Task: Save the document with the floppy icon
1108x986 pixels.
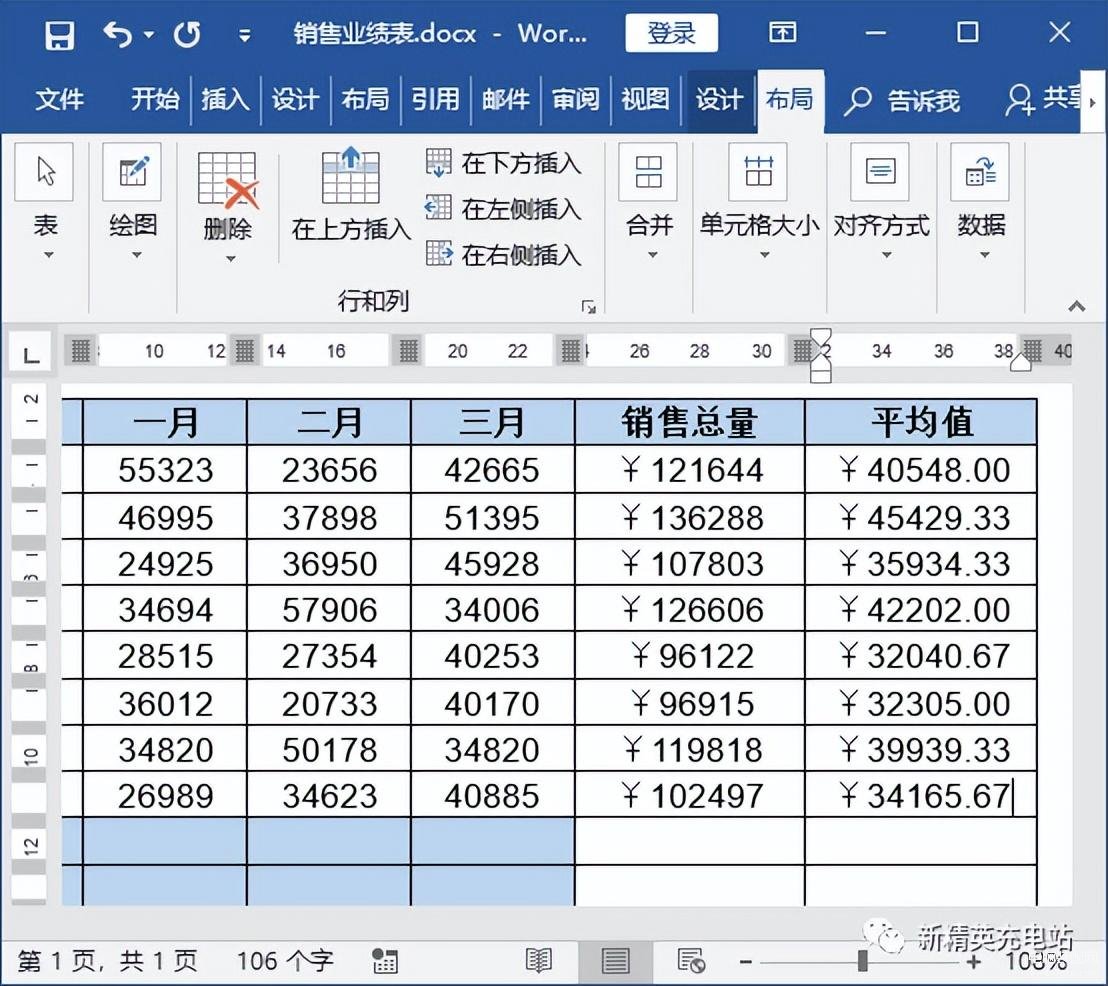Action: coord(59,34)
